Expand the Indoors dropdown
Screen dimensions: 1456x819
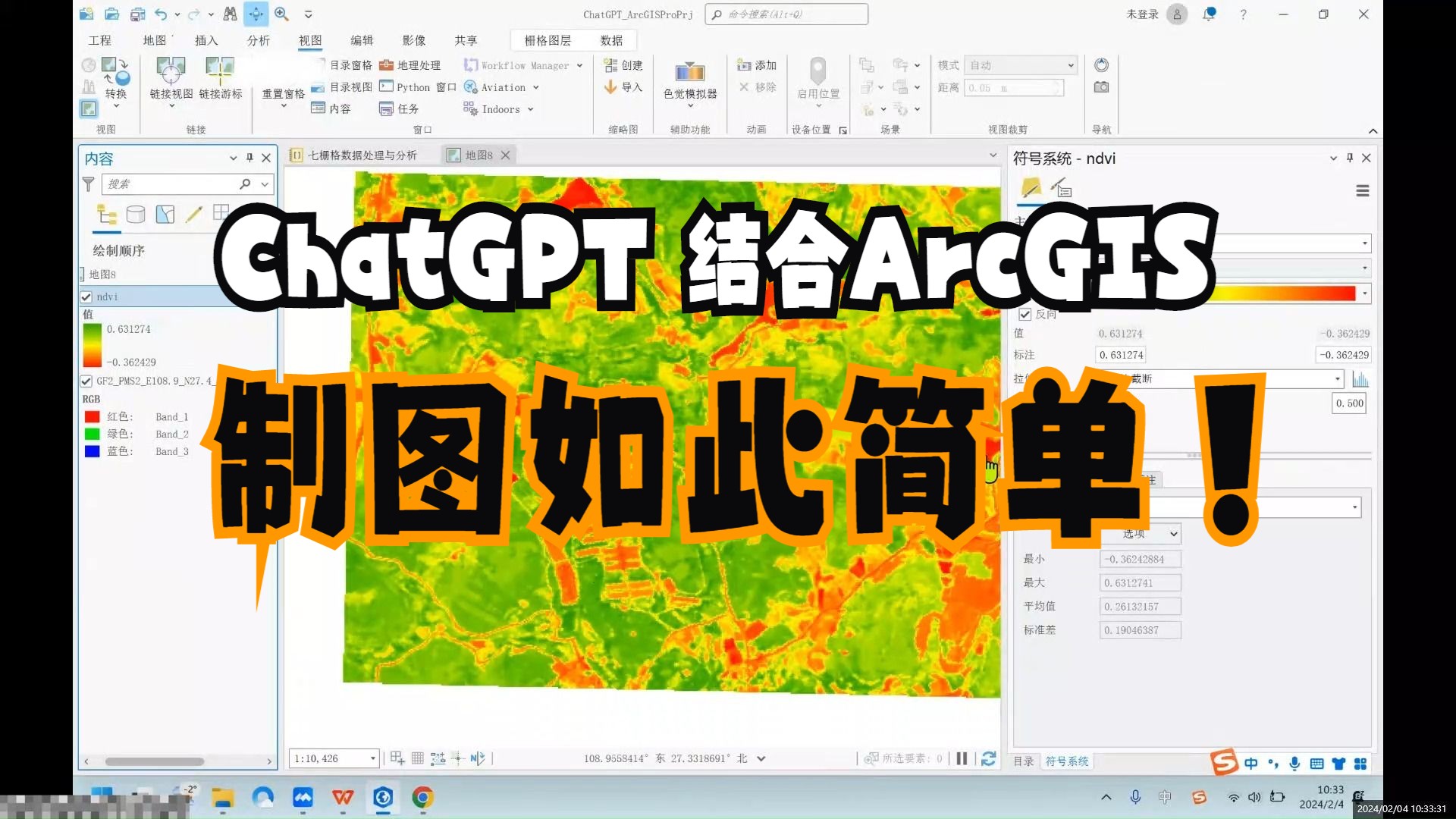(x=531, y=110)
